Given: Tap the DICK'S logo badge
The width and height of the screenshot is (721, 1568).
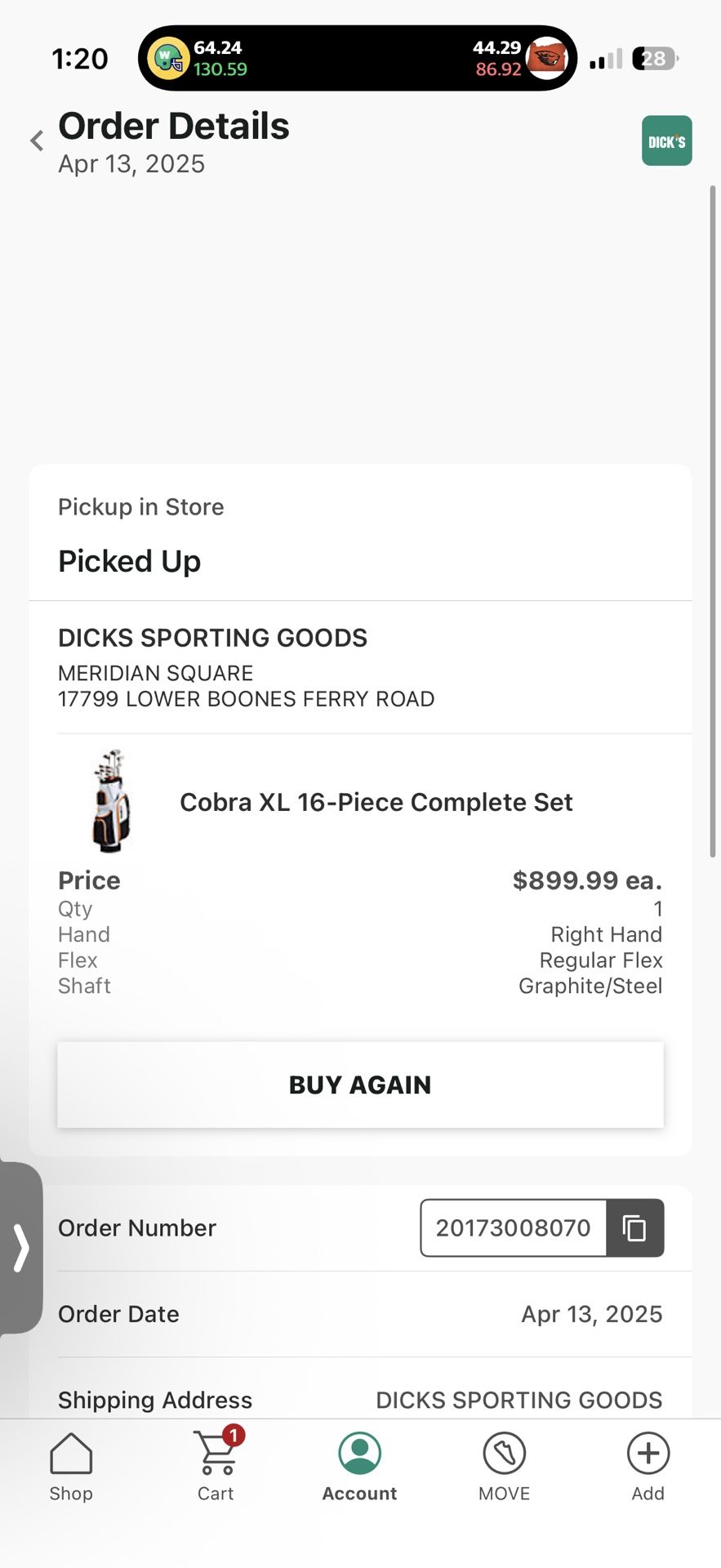Looking at the screenshot, I should point(666,141).
